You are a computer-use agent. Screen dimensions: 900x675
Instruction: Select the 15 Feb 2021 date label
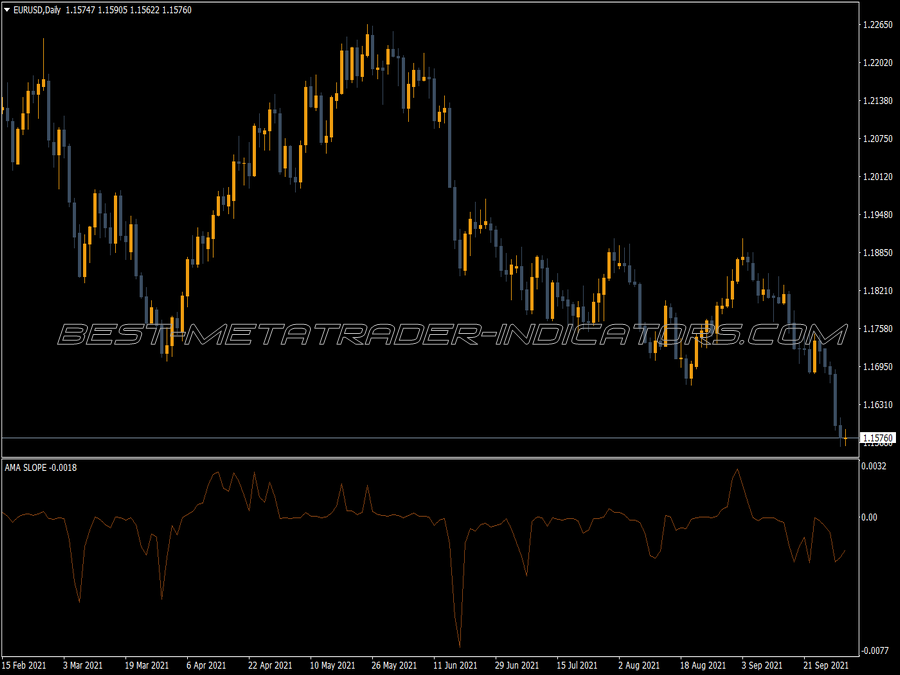[x=25, y=663]
